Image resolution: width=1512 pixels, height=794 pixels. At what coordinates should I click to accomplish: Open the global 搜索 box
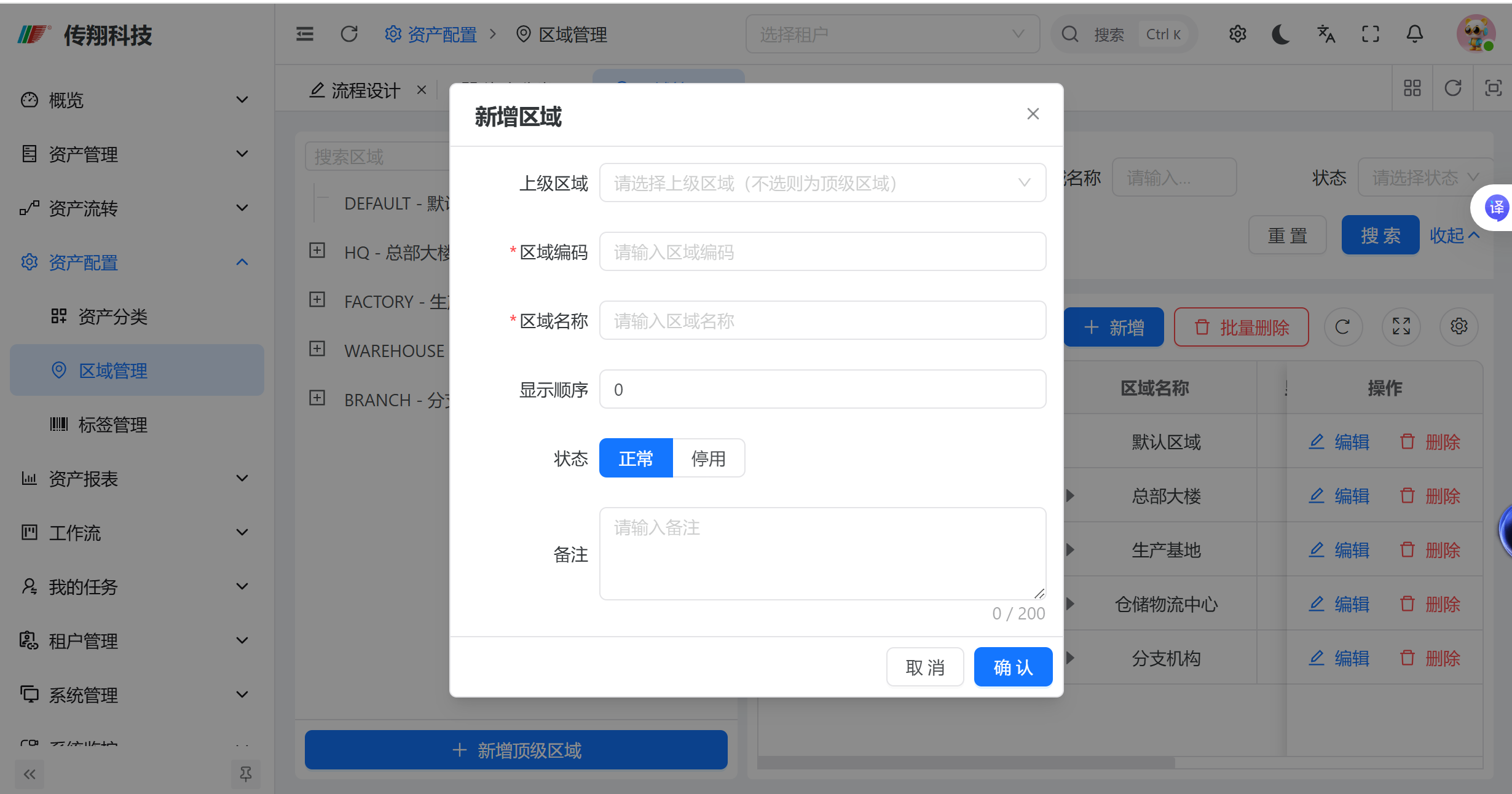pos(1124,34)
